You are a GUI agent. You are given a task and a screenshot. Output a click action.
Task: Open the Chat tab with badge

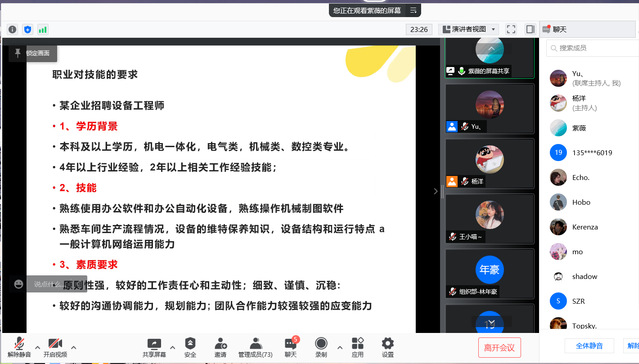tap(291, 347)
